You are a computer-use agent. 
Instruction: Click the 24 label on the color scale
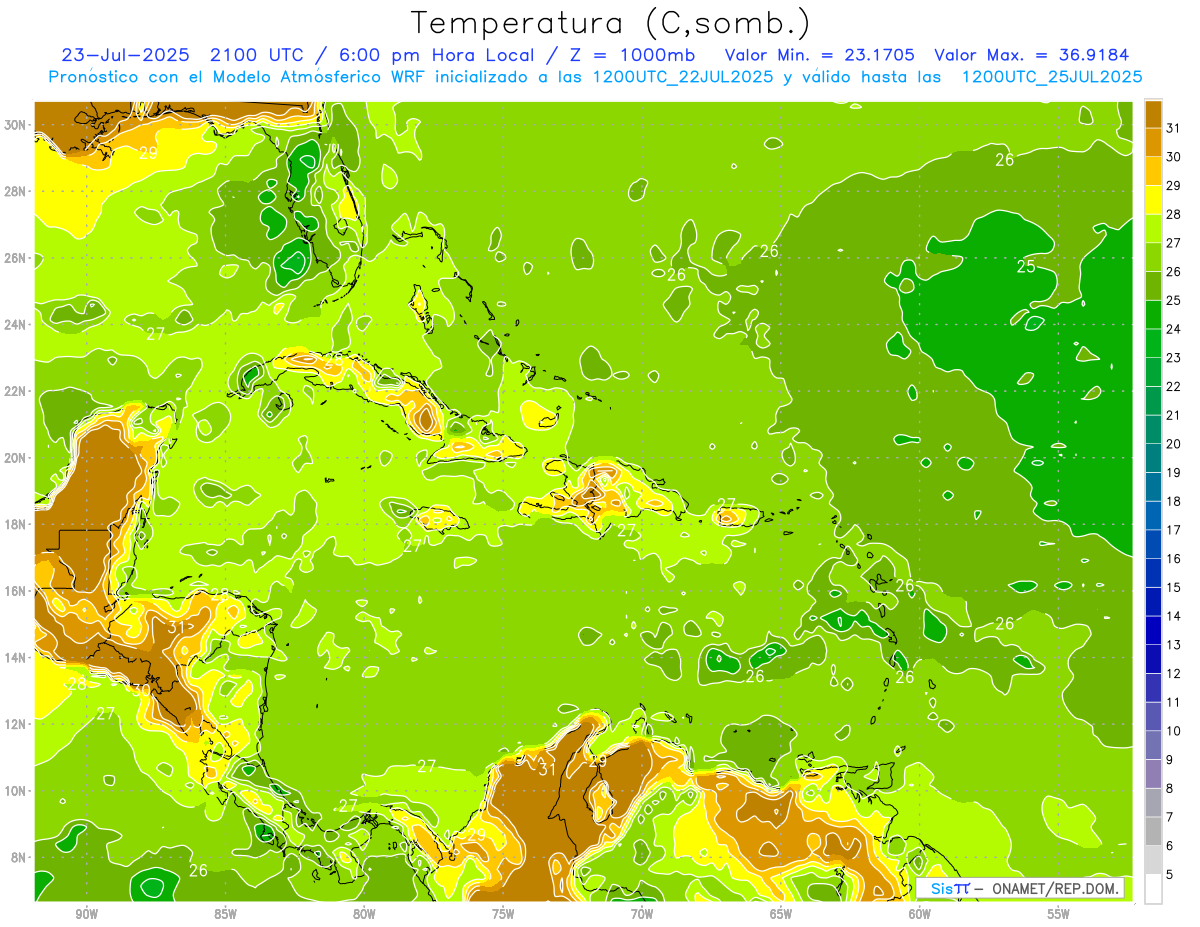click(1174, 329)
